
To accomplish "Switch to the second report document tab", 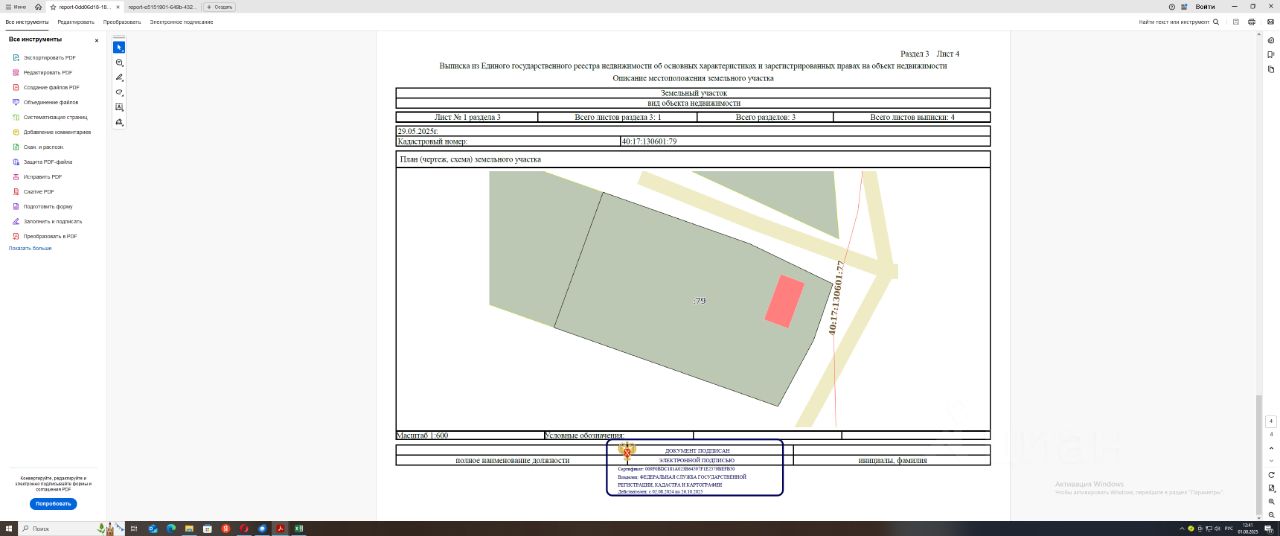I will (x=160, y=6).
